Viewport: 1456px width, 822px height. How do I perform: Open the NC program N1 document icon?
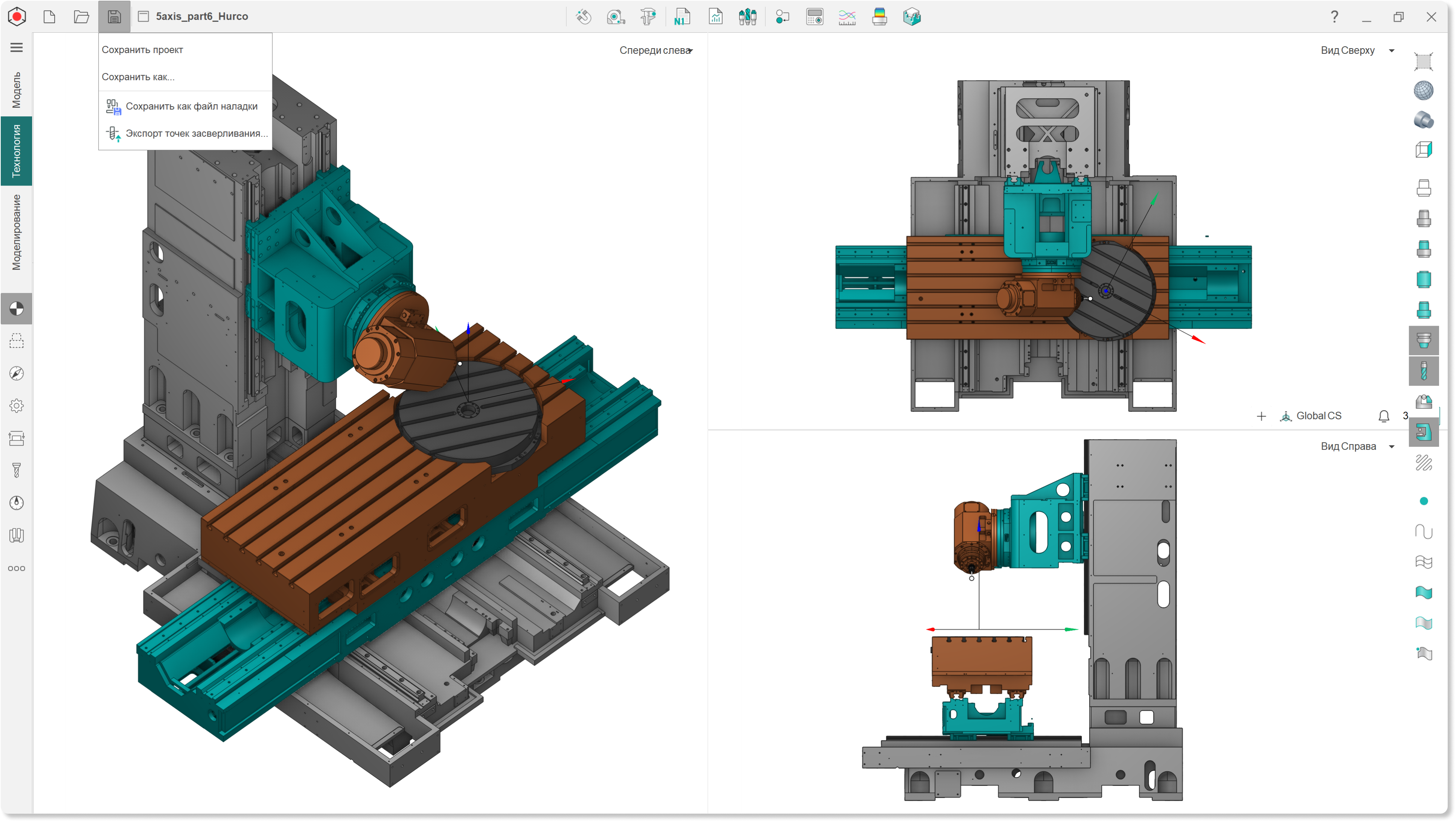681,17
